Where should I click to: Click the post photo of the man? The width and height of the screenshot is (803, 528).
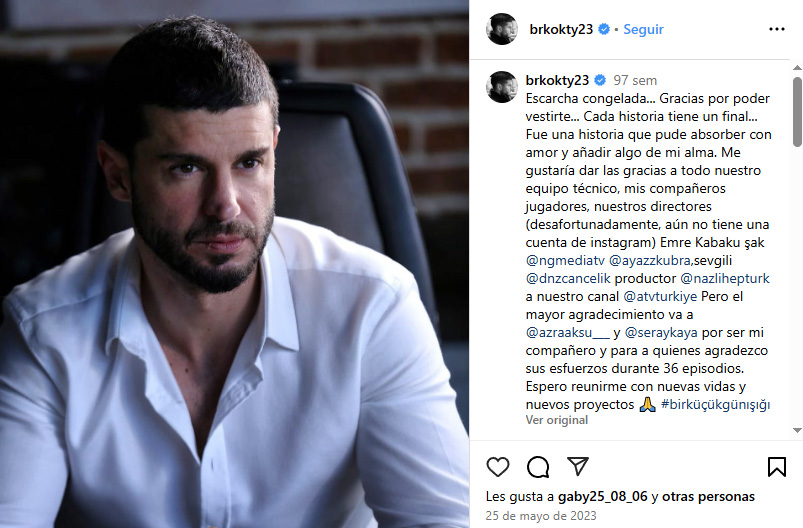coord(235,264)
